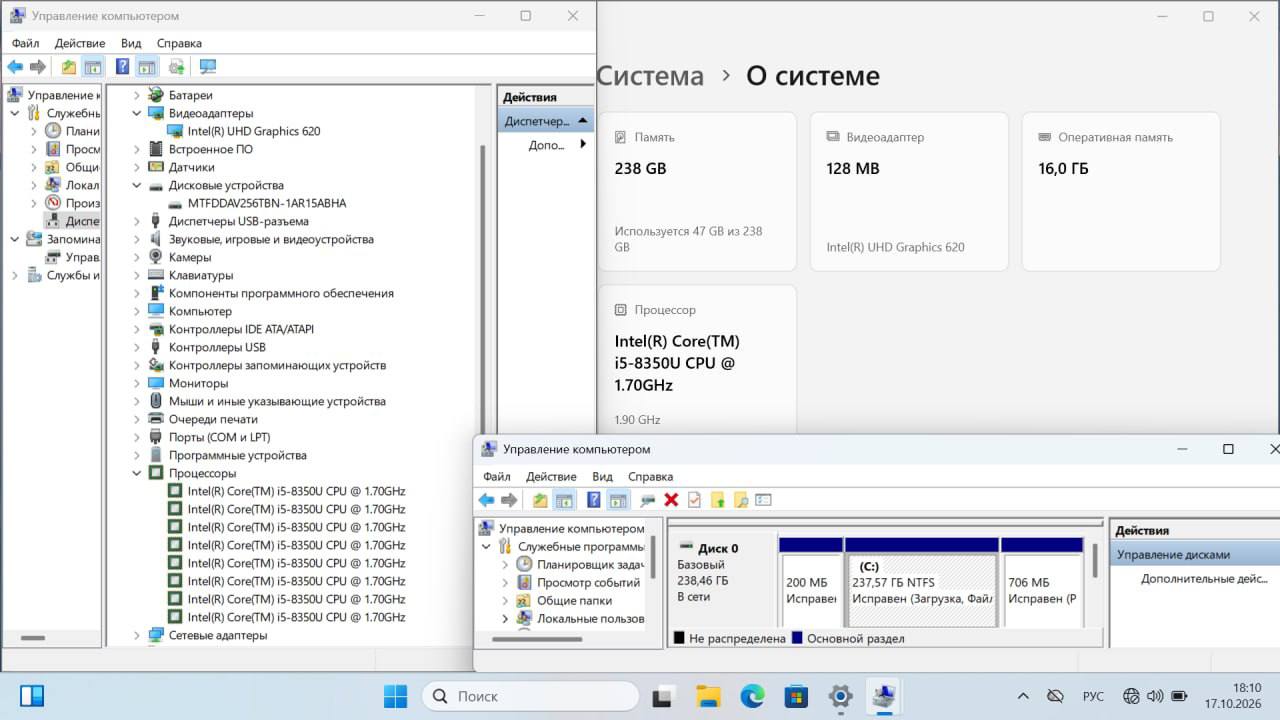Select the 200 МБ partition on Диск 0

(810, 590)
